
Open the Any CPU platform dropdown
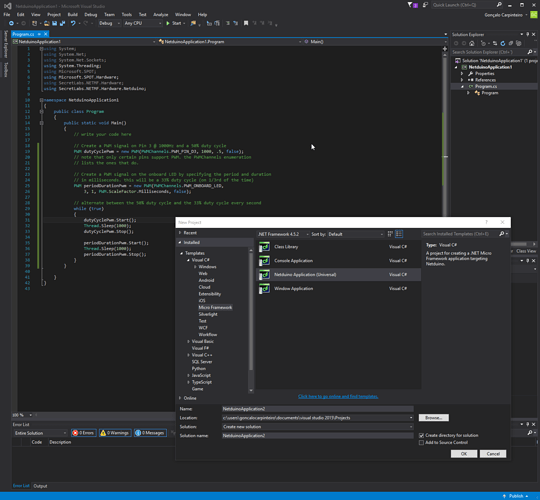pyautogui.click(x=143, y=23)
